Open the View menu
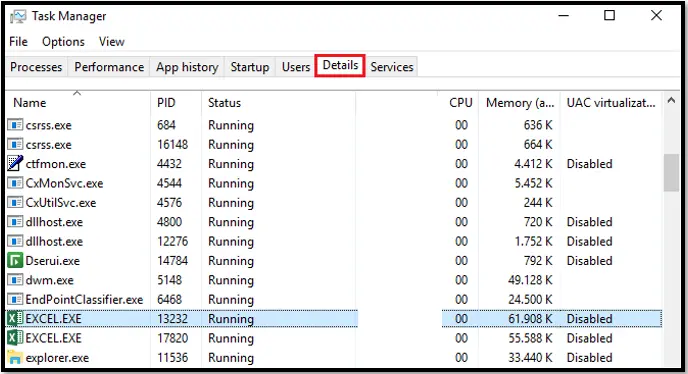Viewport: 688px width, 374px height. (x=111, y=42)
